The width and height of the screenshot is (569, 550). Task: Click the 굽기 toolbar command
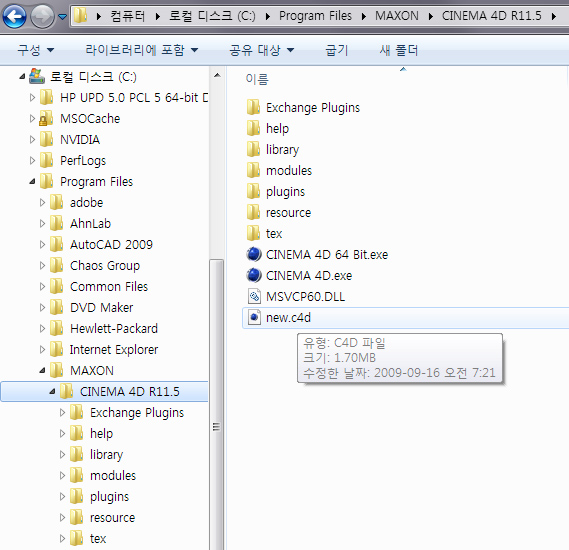tap(337, 50)
